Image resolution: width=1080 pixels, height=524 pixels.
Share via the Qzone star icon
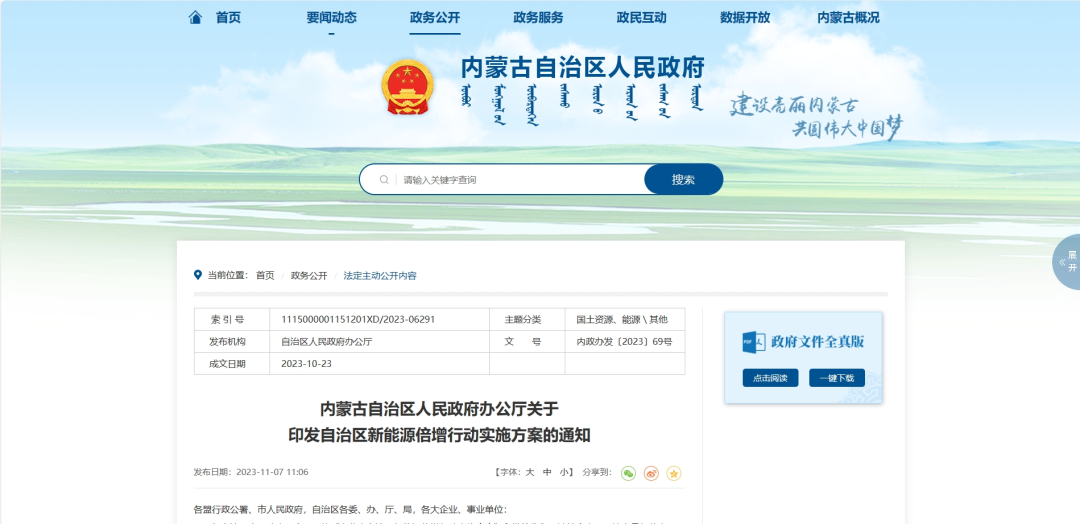pyautogui.click(x=674, y=473)
